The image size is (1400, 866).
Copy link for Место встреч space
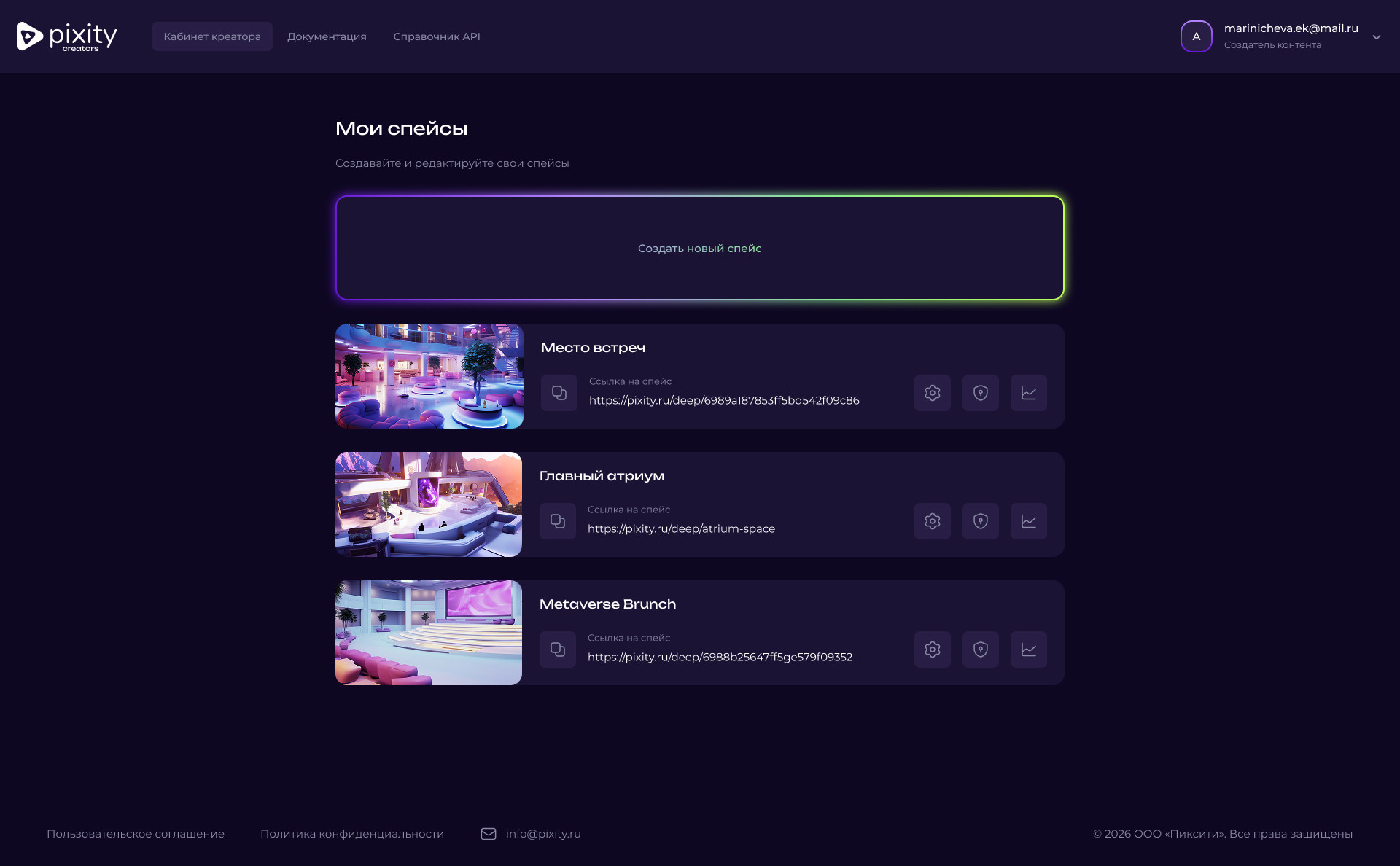(559, 393)
